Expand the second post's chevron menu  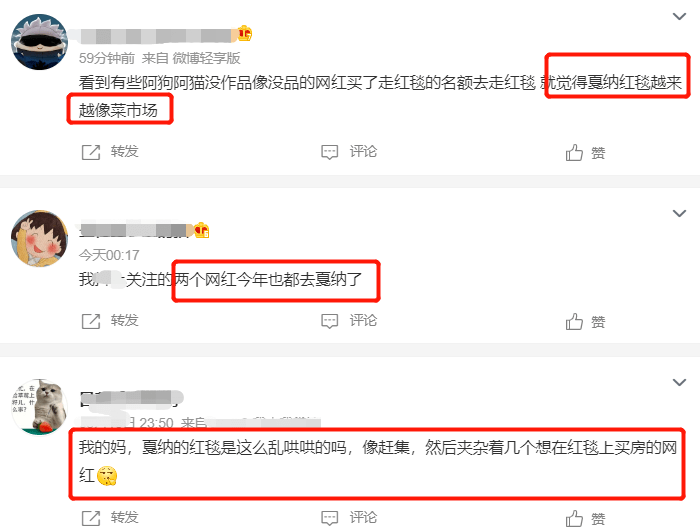pyautogui.click(x=679, y=213)
